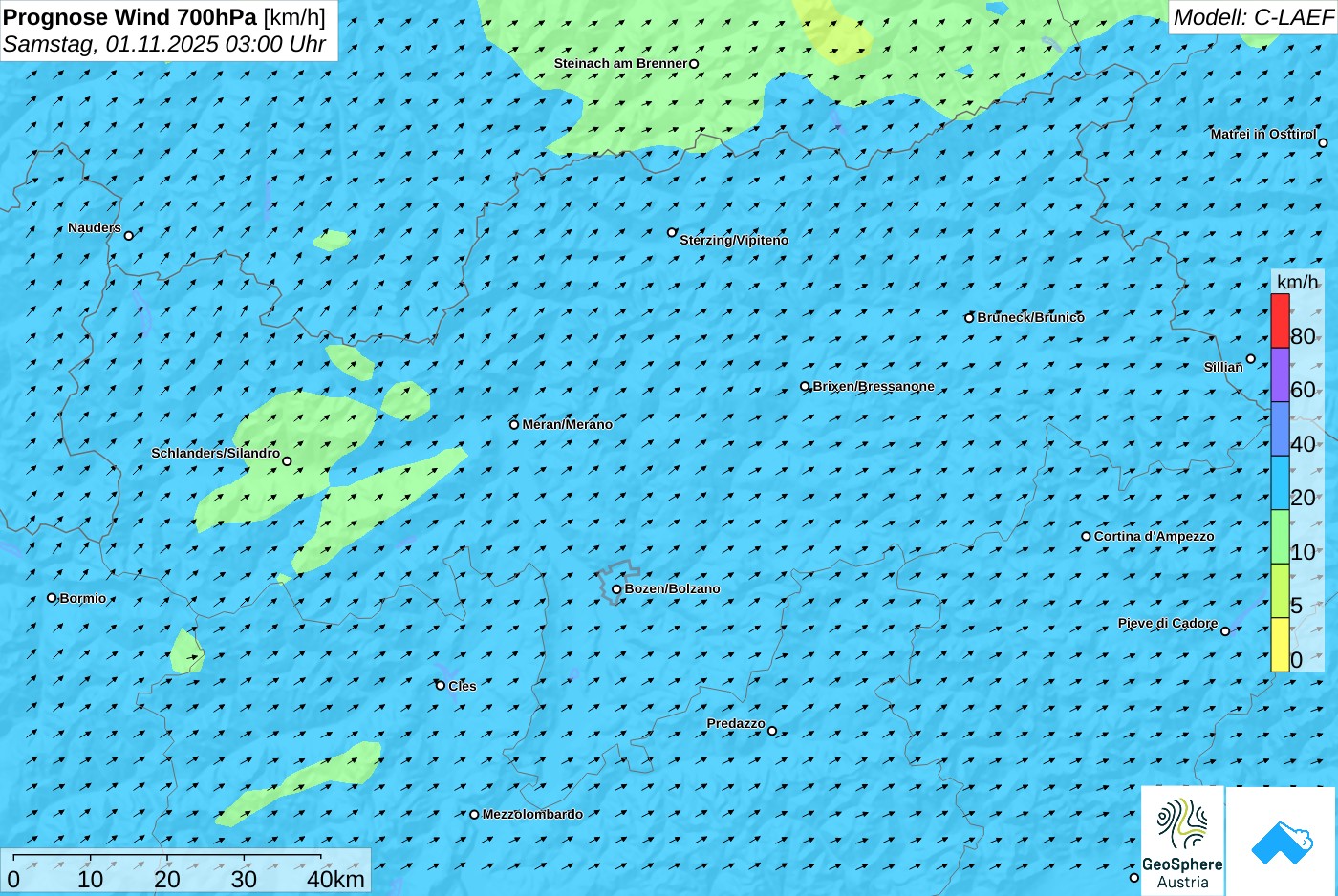Click the Cles town marker
The width and height of the screenshot is (1338, 896).
[x=441, y=686]
